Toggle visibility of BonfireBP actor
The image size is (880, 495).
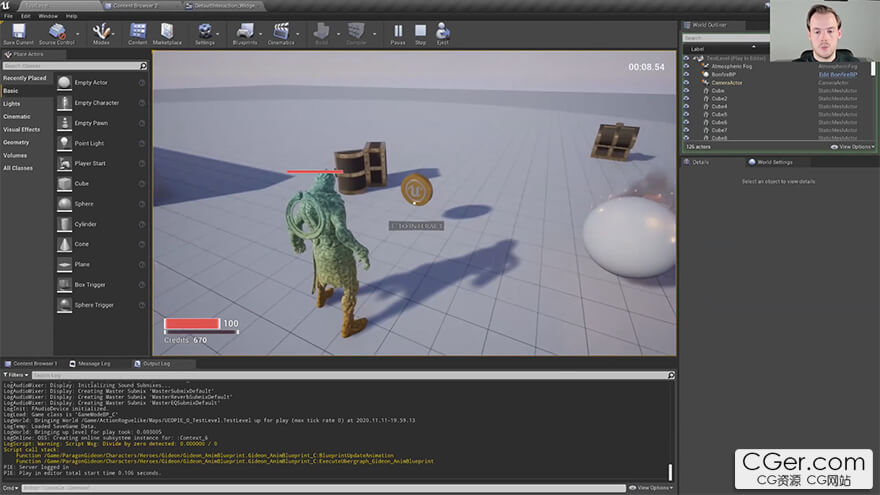(686, 74)
